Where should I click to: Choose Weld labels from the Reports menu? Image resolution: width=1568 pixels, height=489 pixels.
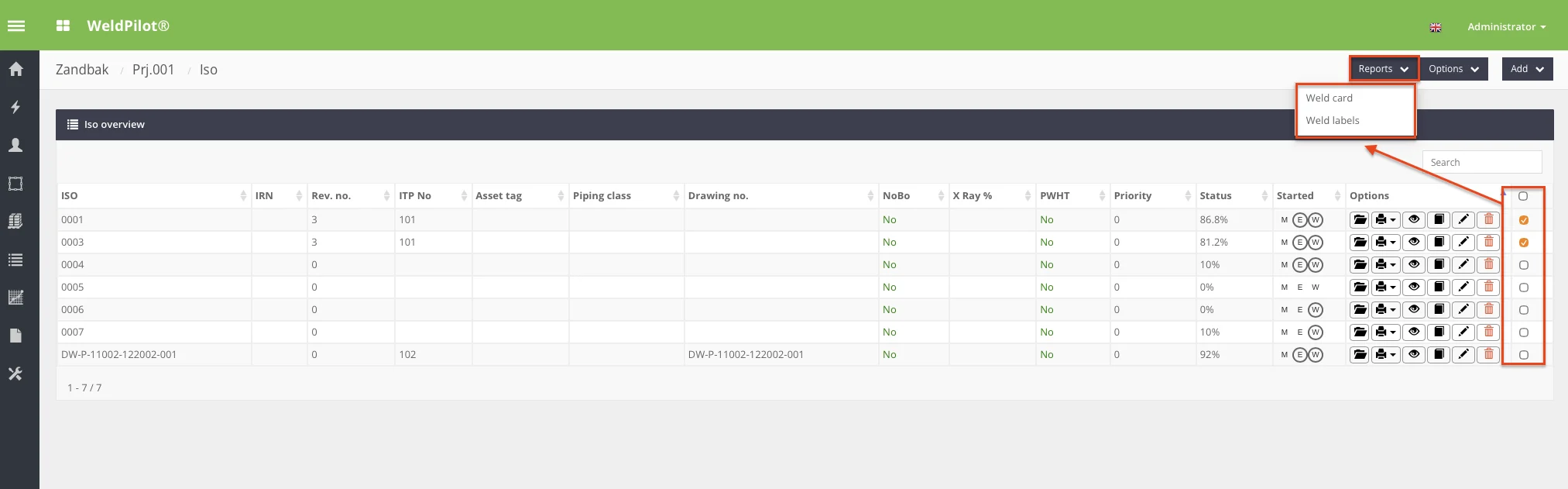tap(1332, 121)
